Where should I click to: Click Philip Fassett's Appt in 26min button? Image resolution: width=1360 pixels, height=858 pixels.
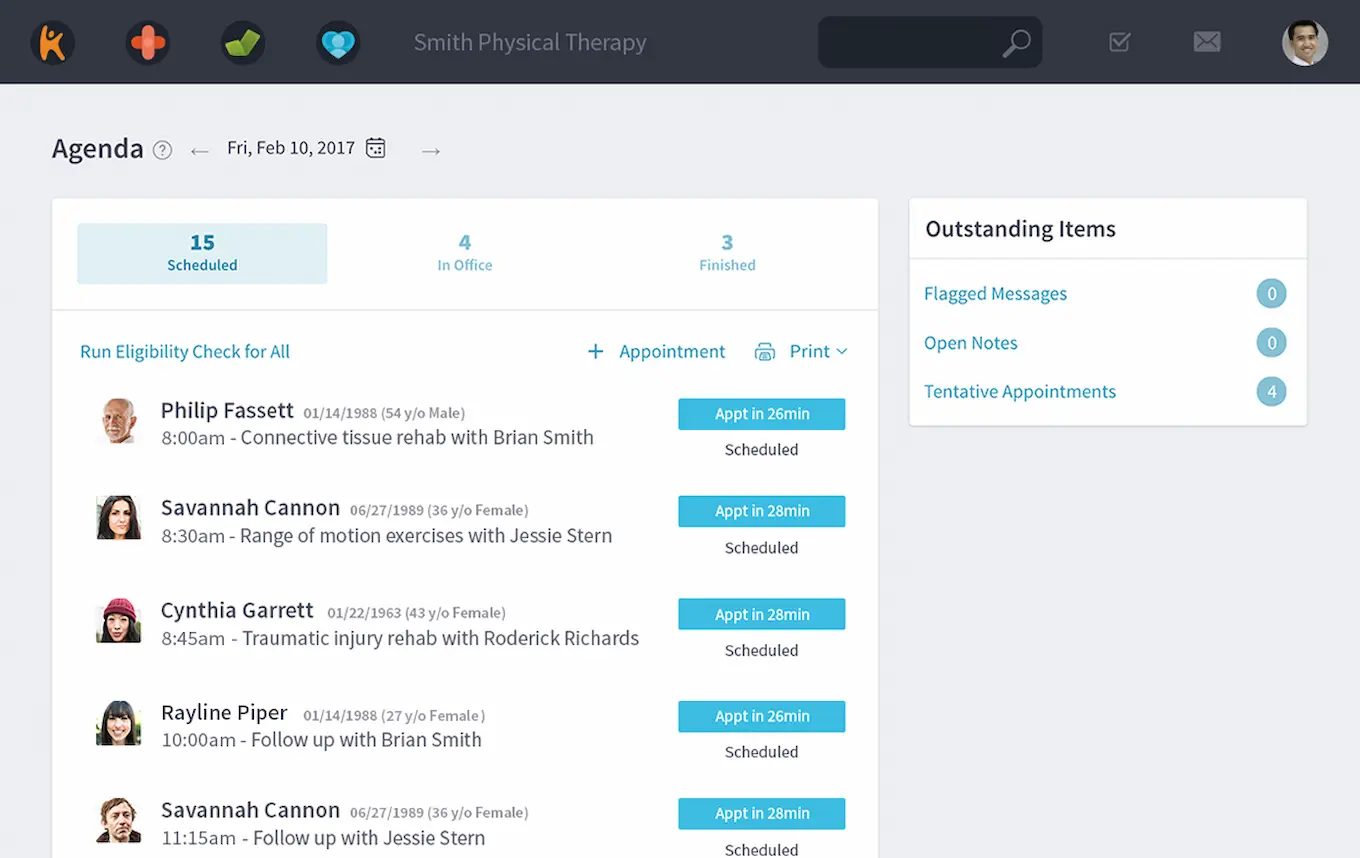coord(761,414)
